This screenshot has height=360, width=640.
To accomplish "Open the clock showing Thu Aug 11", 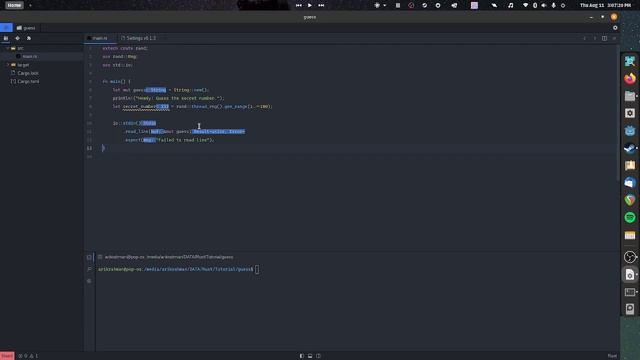I will pyautogui.click(x=605, y=5).
